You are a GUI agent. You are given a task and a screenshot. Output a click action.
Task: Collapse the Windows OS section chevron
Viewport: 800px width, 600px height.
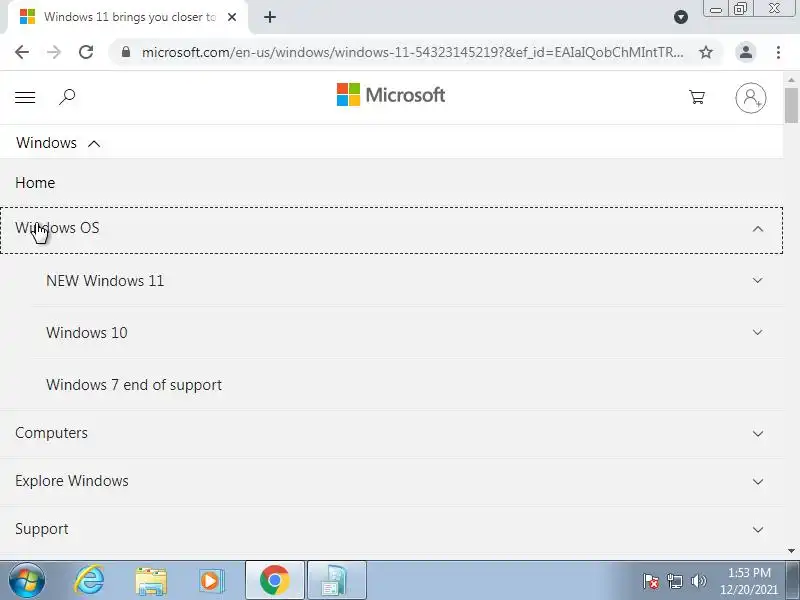click(x=758, y=229)
